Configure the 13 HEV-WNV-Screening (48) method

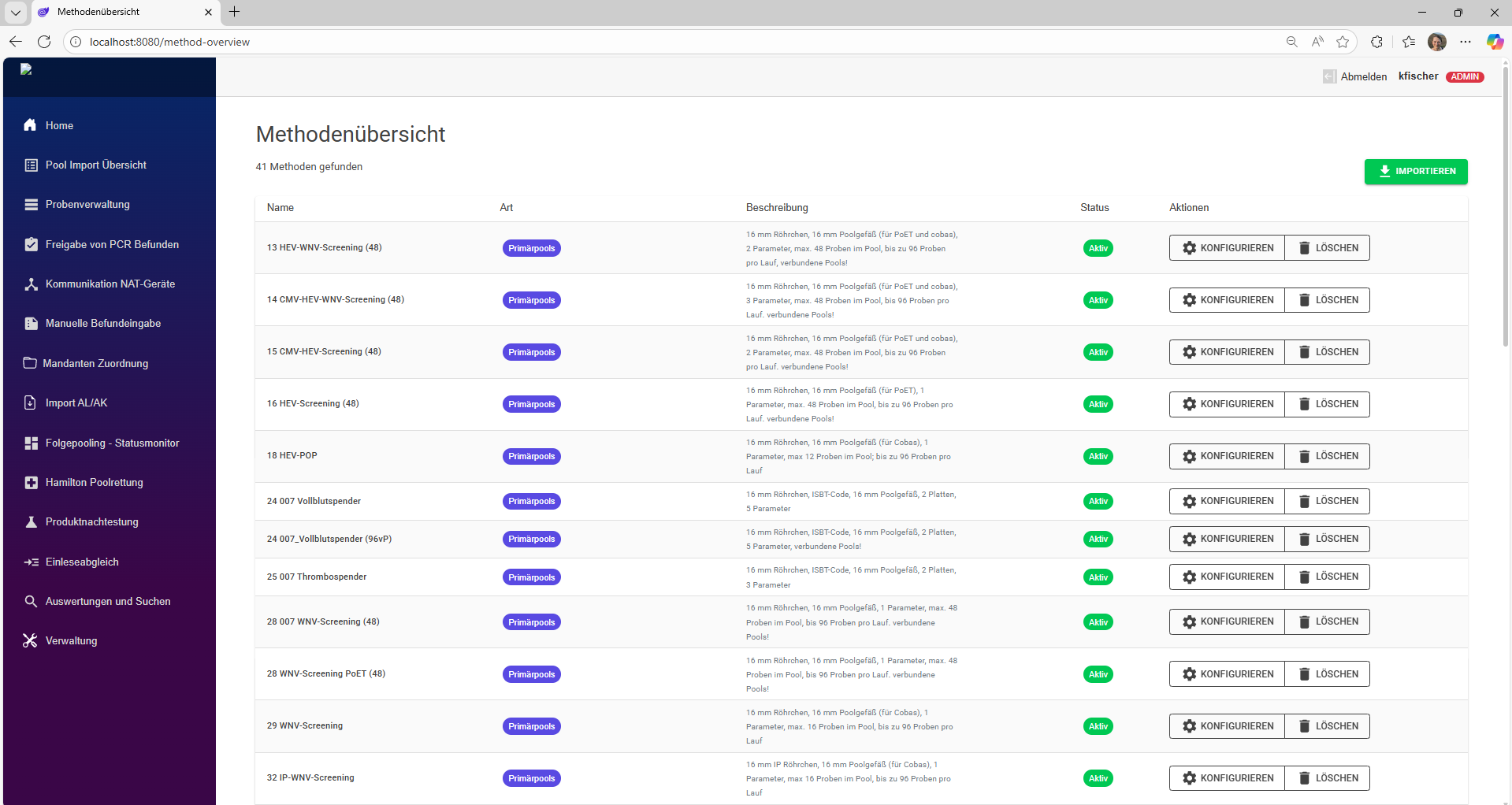(x=1227, y=248)
